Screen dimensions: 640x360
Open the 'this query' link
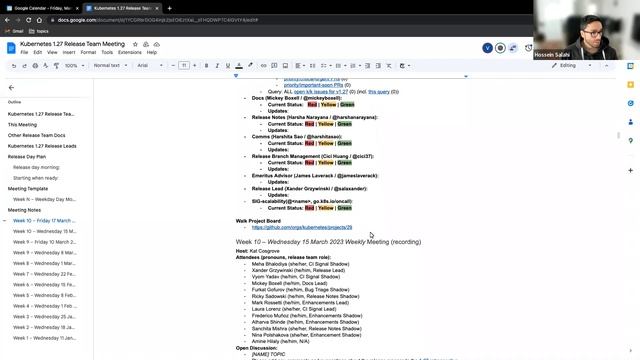click(379, 92)
